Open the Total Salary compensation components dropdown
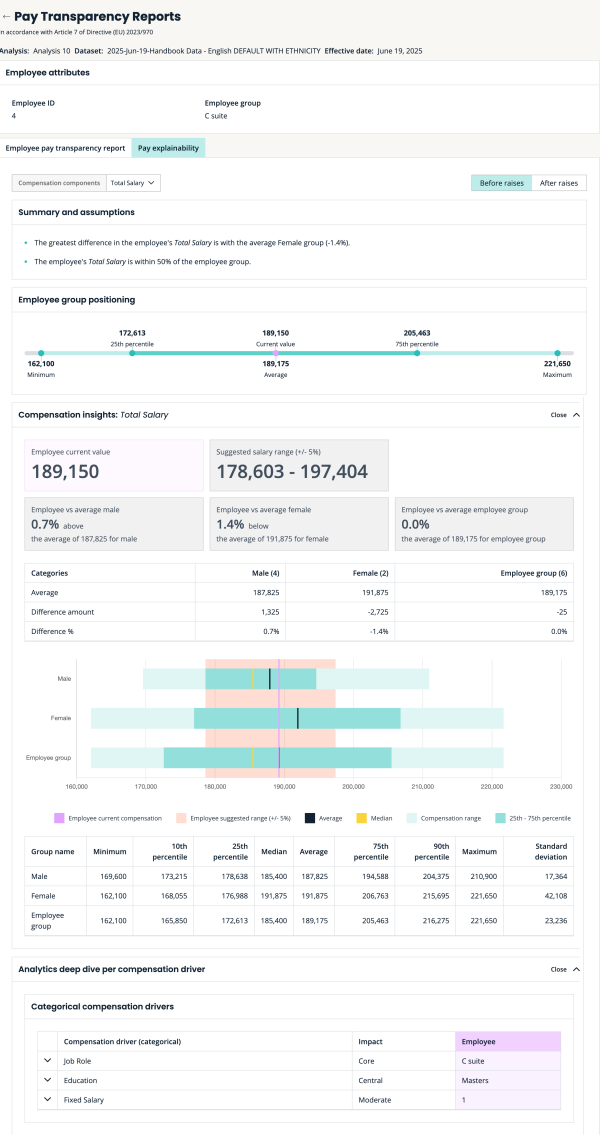Viewport: 600px width, 1135px height. coord(134,183)
